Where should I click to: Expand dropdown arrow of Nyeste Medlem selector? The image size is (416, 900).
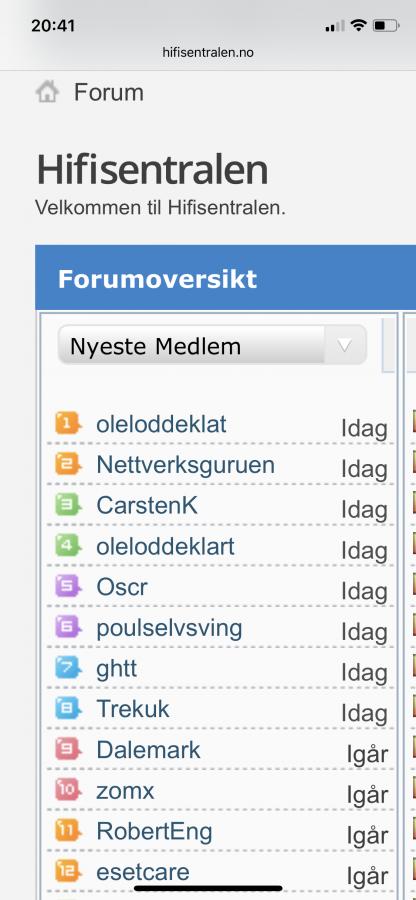[x=344, y=346]
